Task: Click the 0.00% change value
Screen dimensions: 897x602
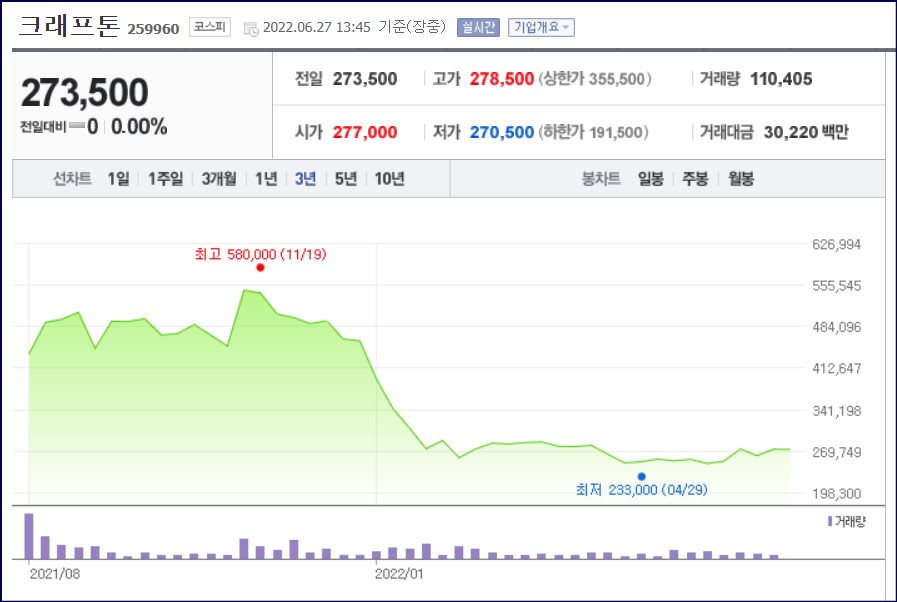Action: pos(139,126)
